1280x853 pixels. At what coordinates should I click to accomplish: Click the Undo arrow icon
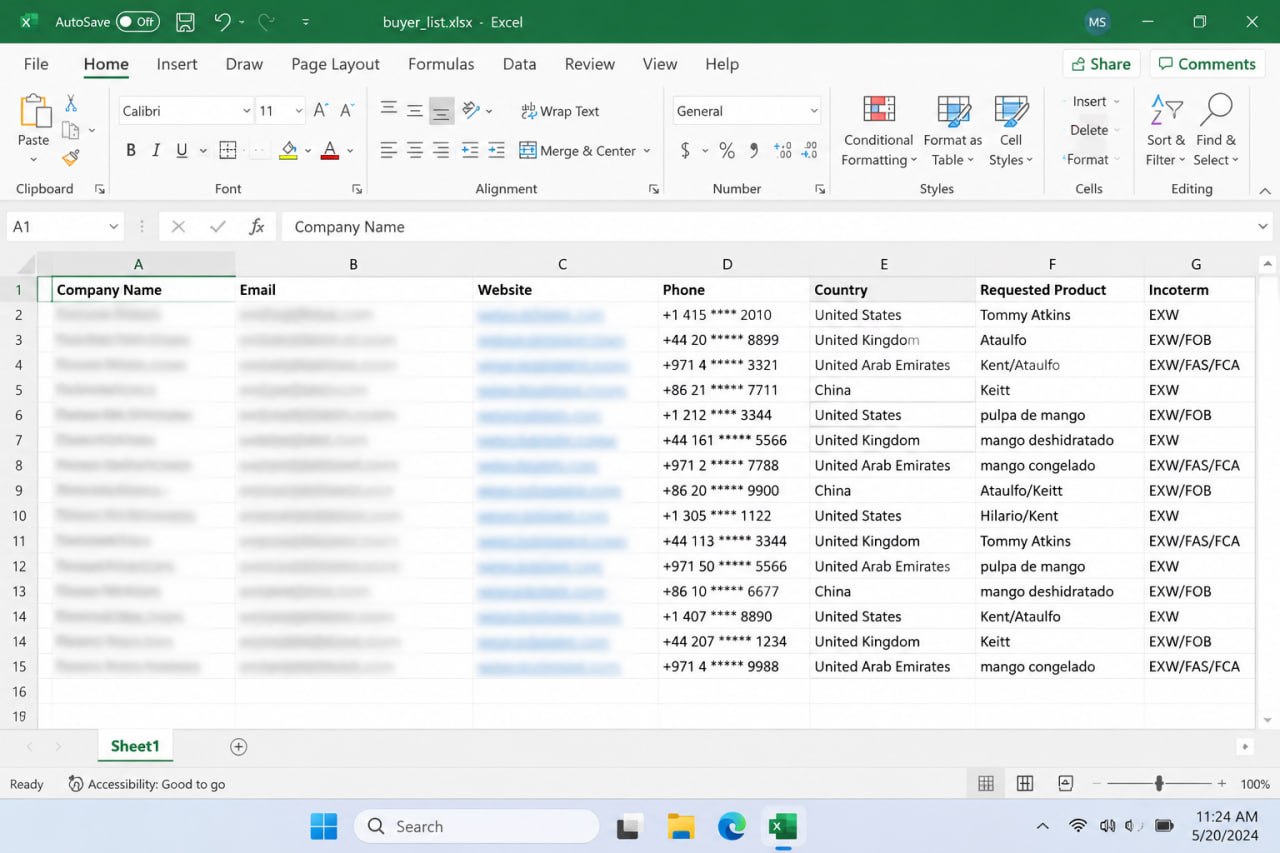tap(222, 22)
